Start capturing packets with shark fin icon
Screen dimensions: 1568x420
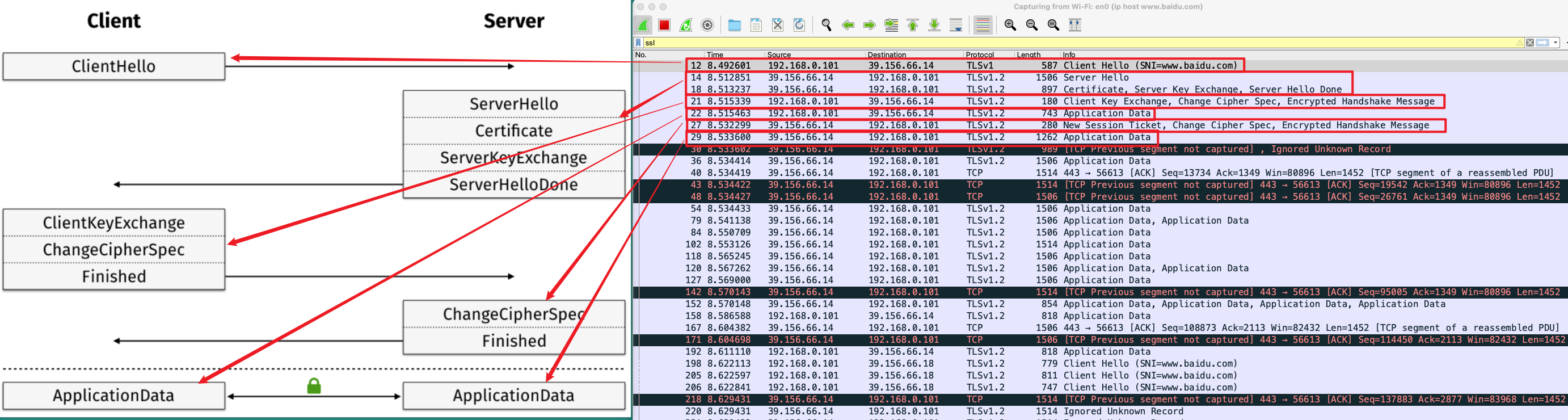(643, 25)
